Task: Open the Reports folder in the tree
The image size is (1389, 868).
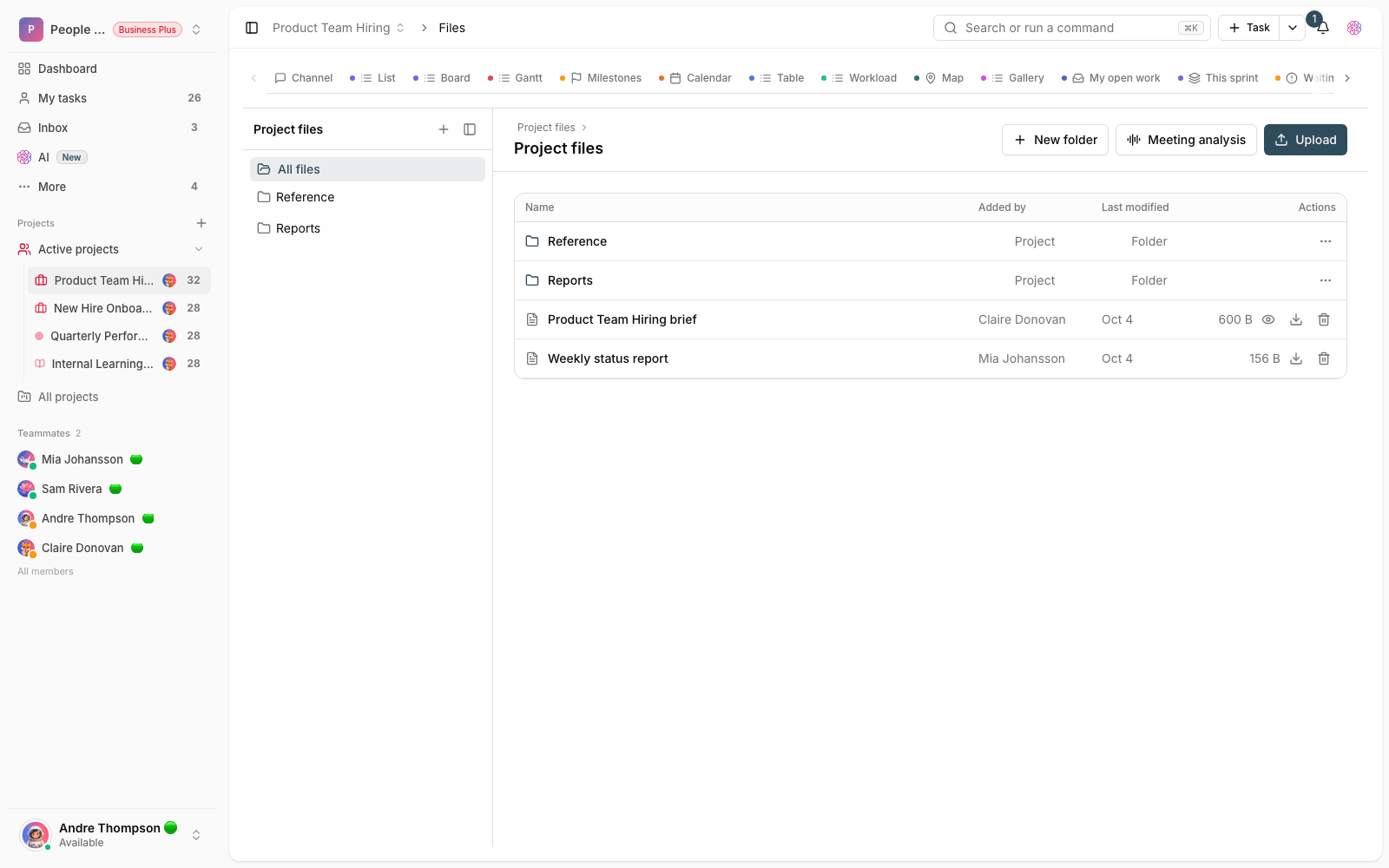Action: point(367,228)
